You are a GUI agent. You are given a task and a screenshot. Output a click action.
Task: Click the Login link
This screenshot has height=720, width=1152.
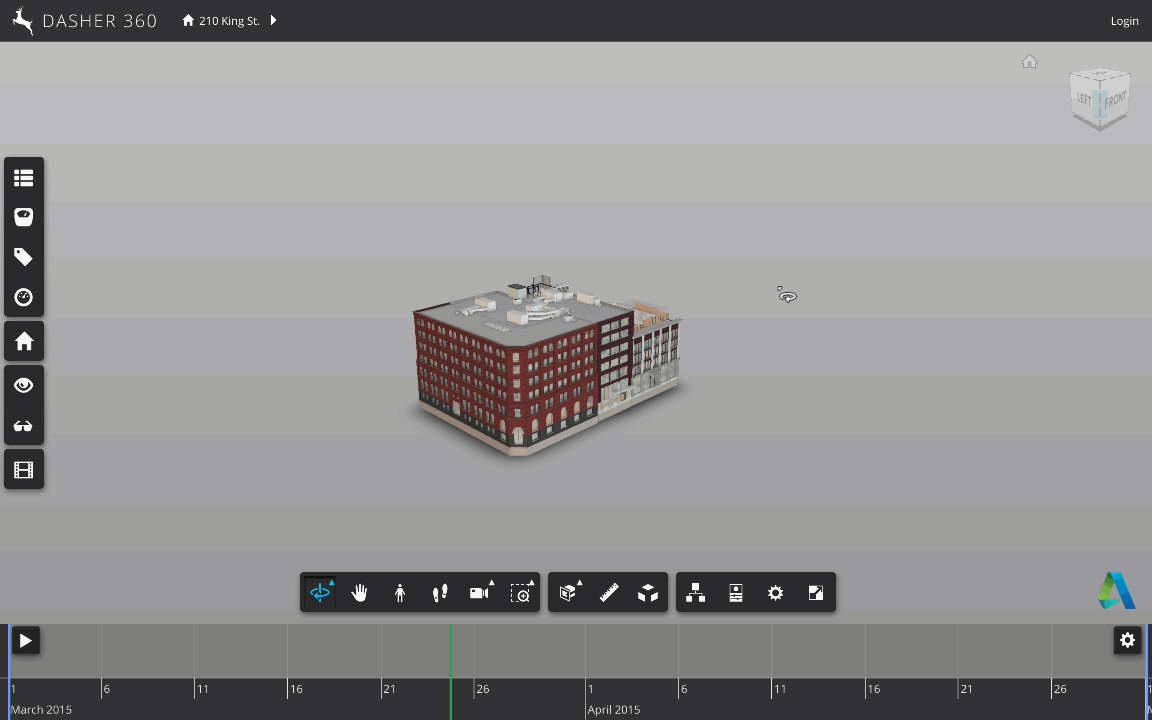[x=1124, y=21]
